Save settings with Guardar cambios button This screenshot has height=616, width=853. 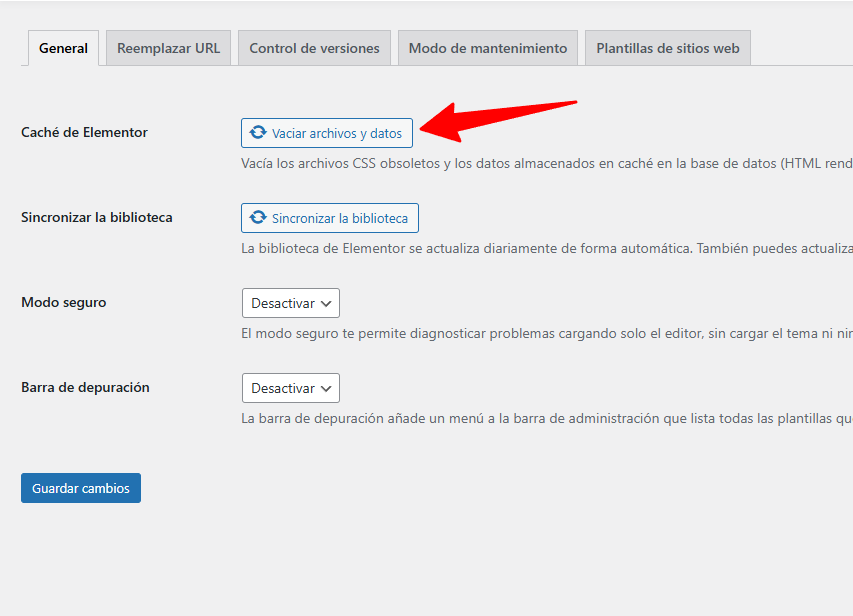pyautogui.click(x=81, y=488)
